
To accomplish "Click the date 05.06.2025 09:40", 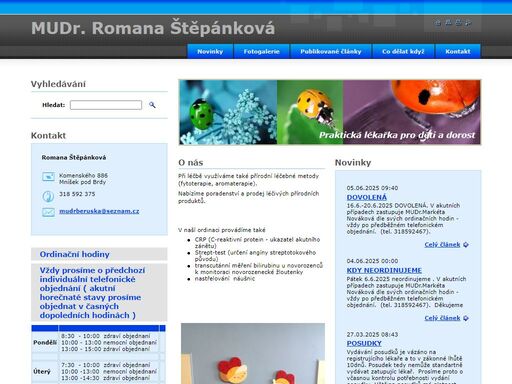I will pyautogui.click(x=372, y=188).
